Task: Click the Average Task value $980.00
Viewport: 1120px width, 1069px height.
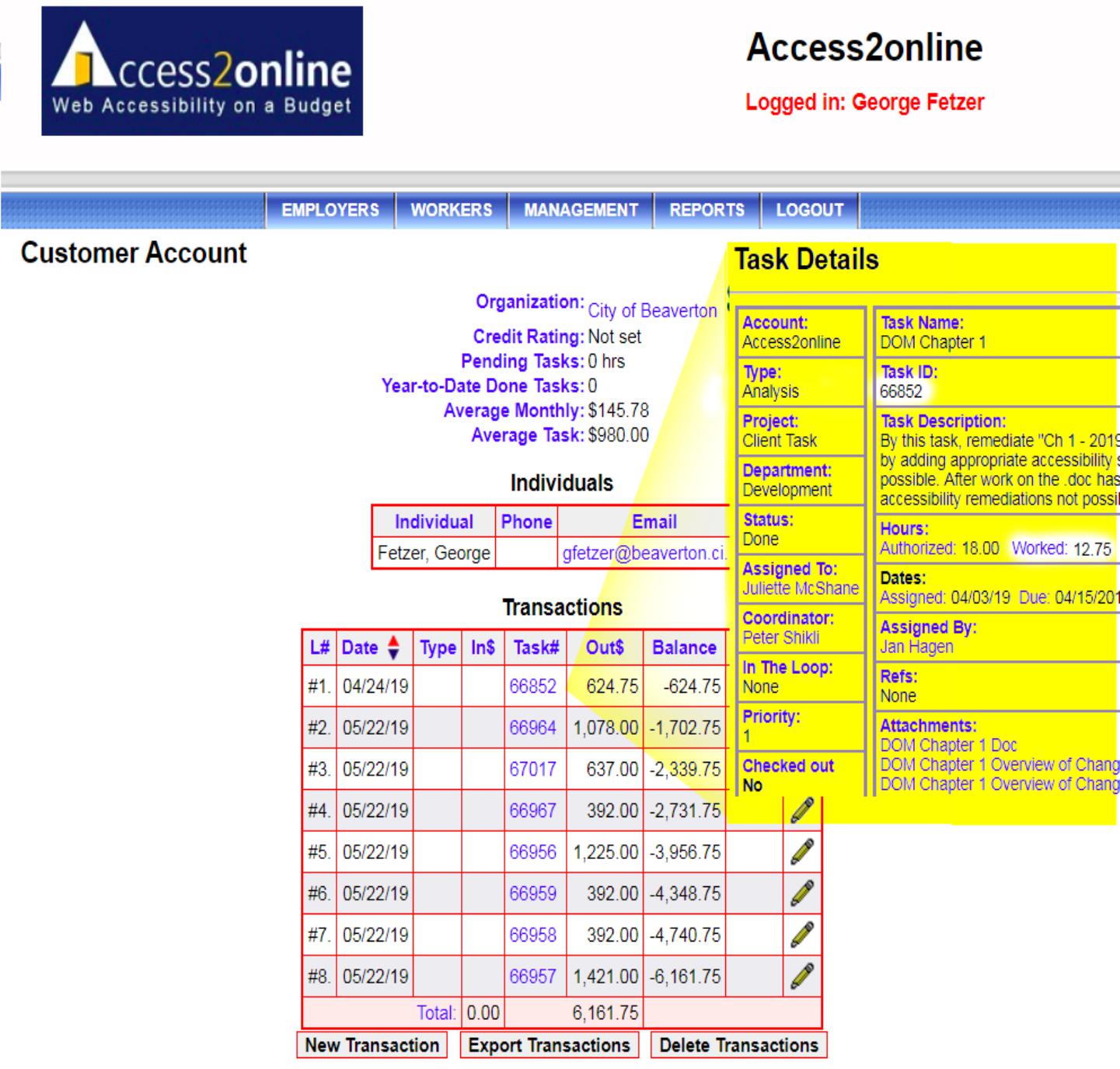Action: [618, 435]
